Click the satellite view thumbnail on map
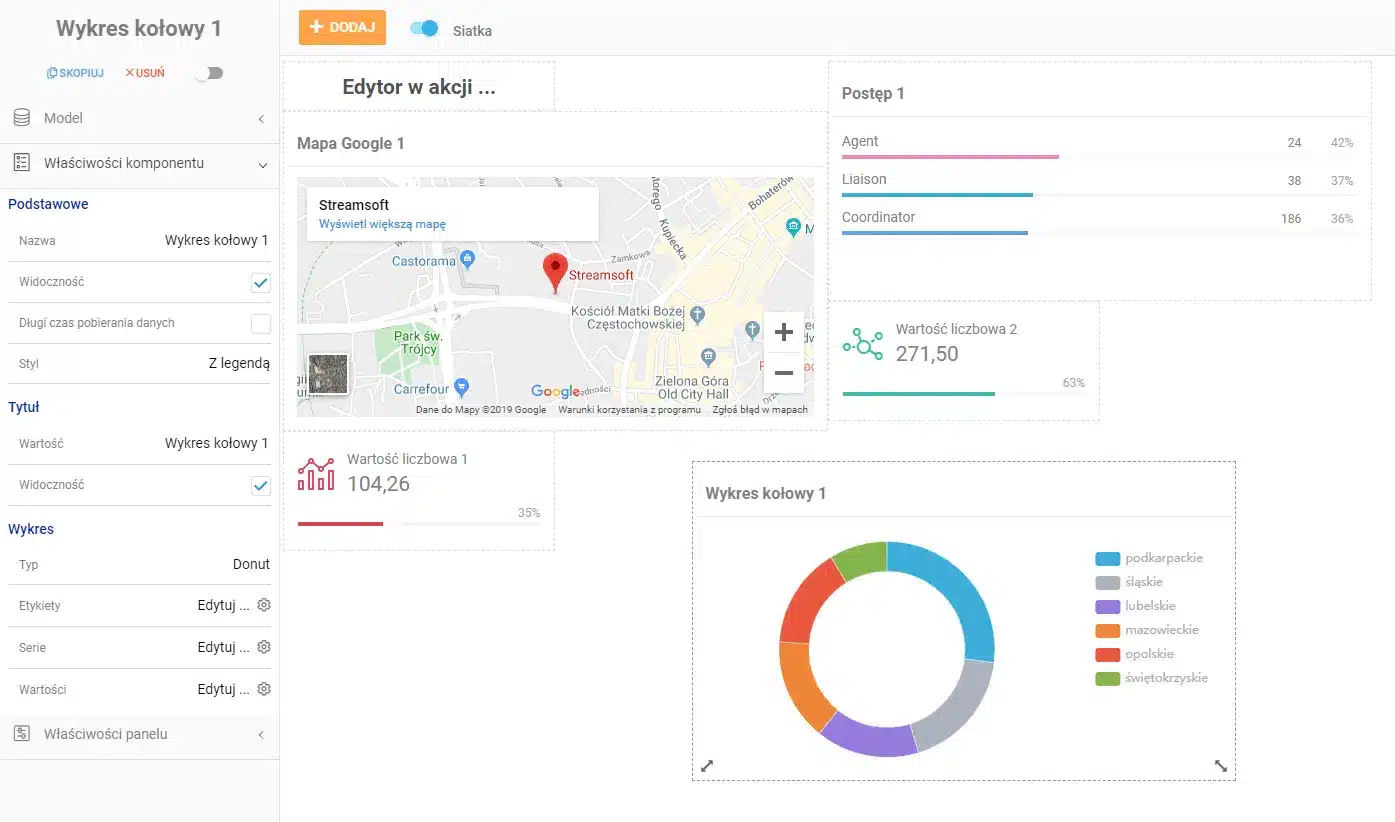 [328, 374]
